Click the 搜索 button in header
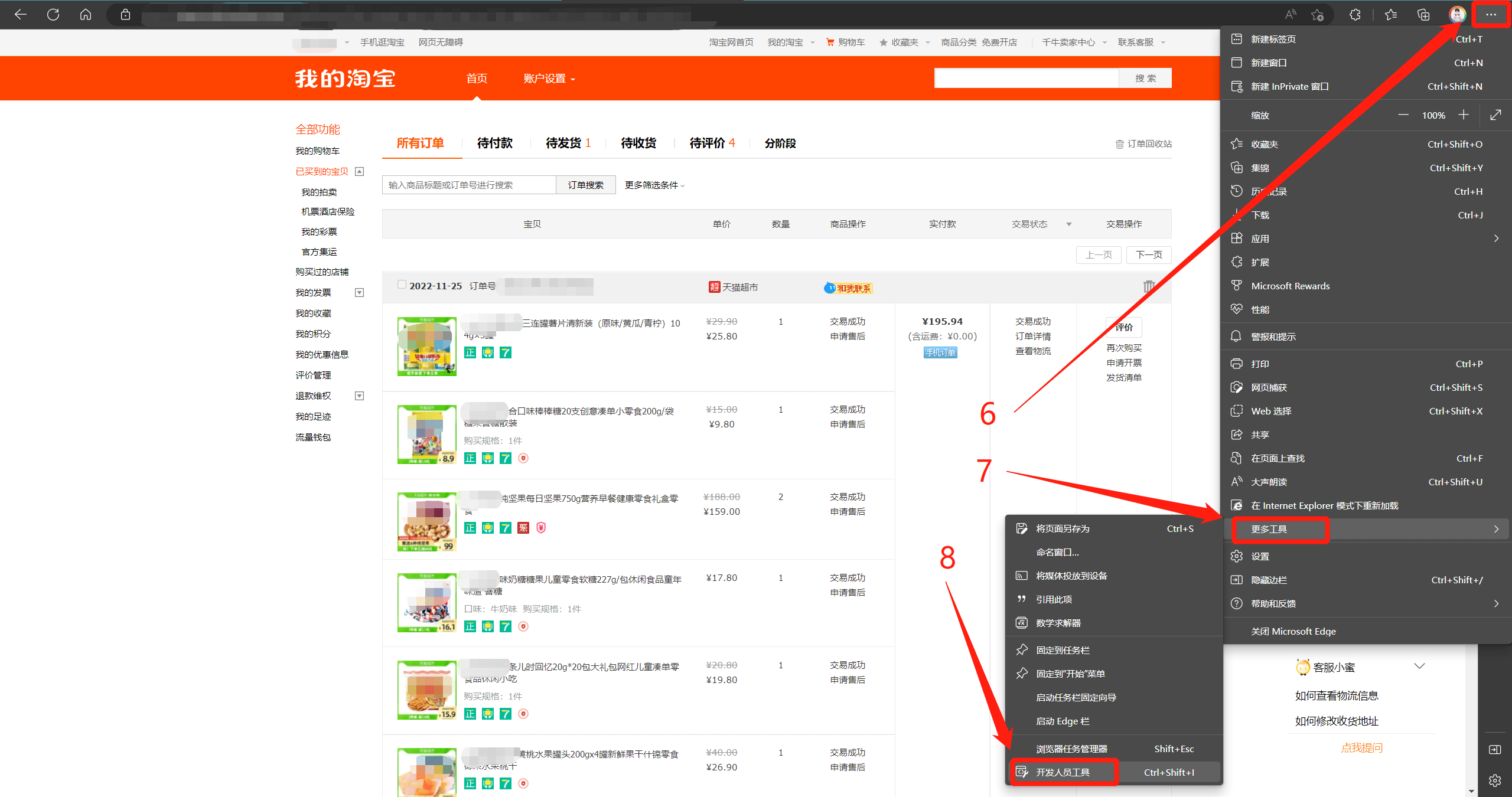Screen dimensions: 1512x797 pos(1145,79)
